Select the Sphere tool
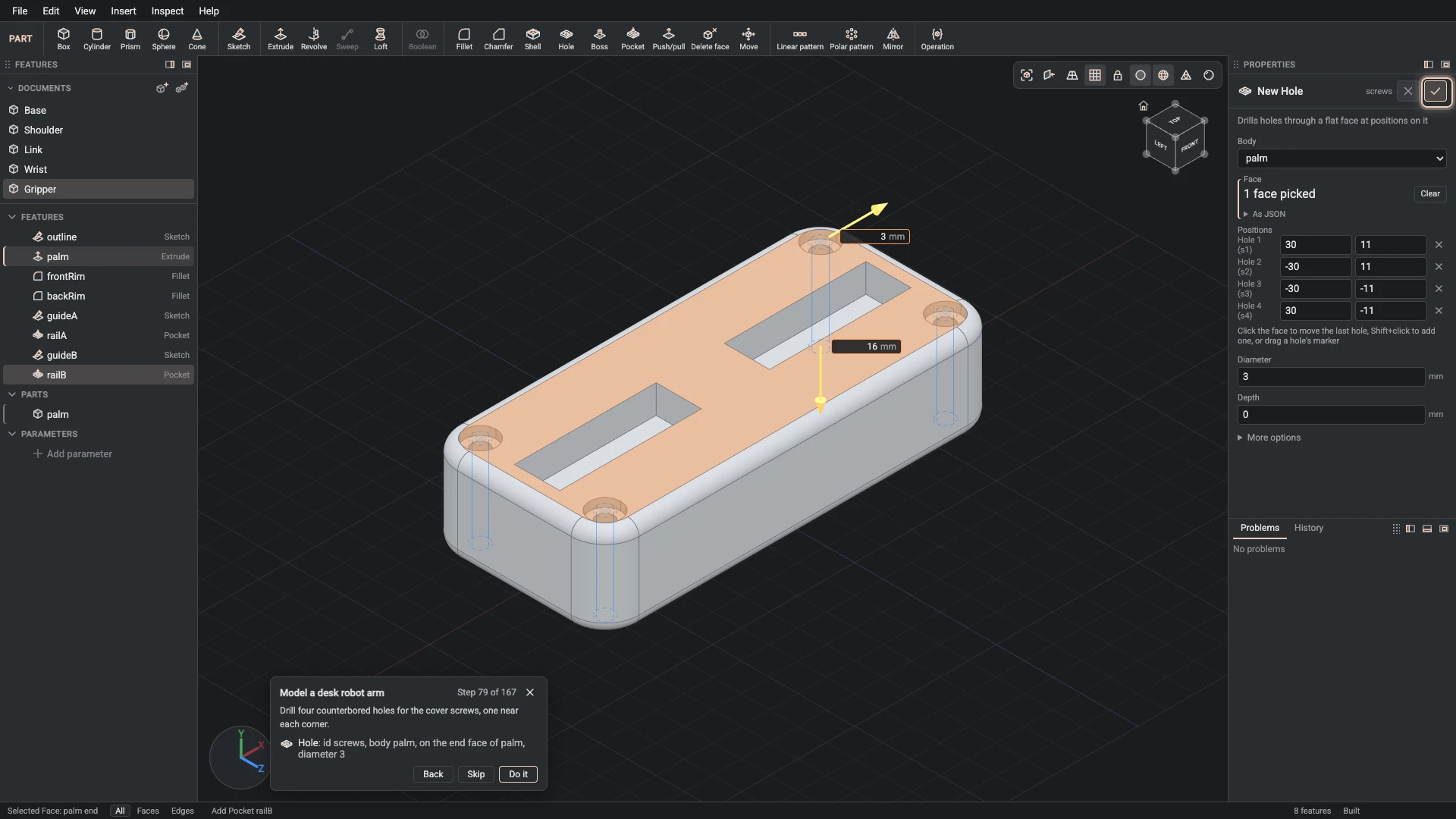1456x819 pixels. (164, 39)
